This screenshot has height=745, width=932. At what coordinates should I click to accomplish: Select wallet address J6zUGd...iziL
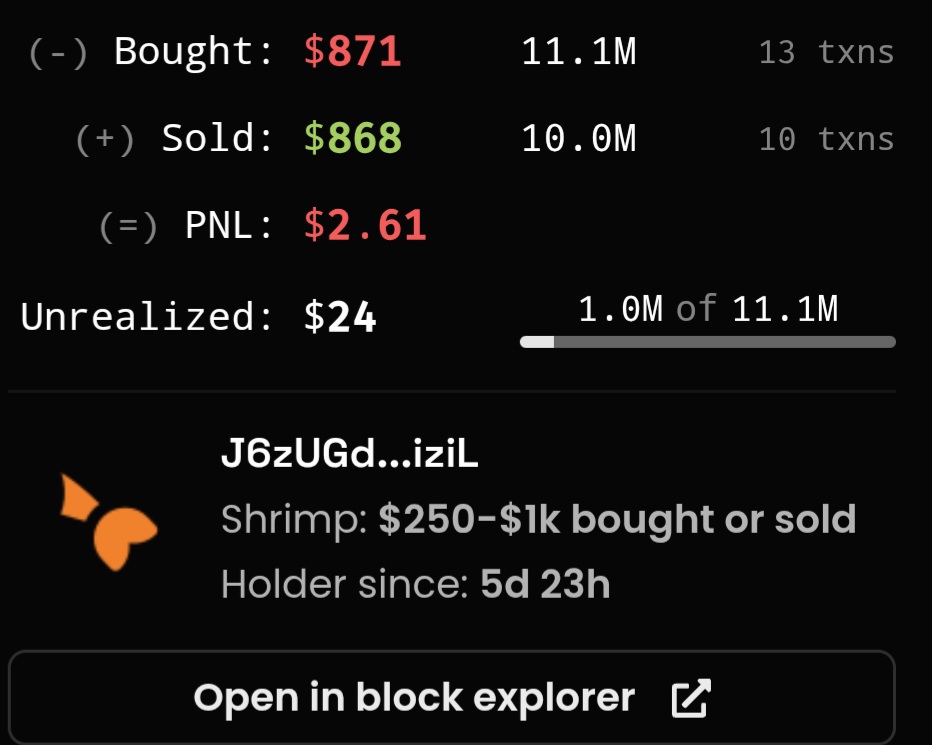click(x=350, y=454)
